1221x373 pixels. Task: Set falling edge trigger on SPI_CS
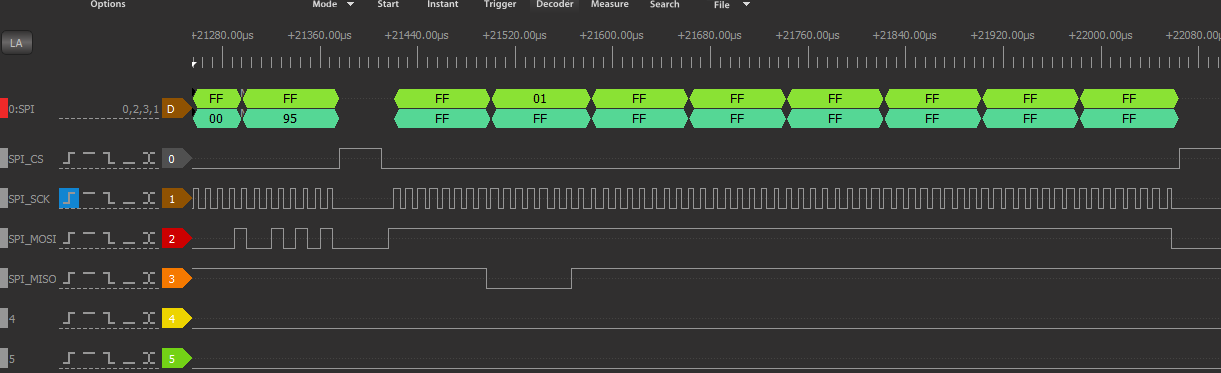[108, 159]
